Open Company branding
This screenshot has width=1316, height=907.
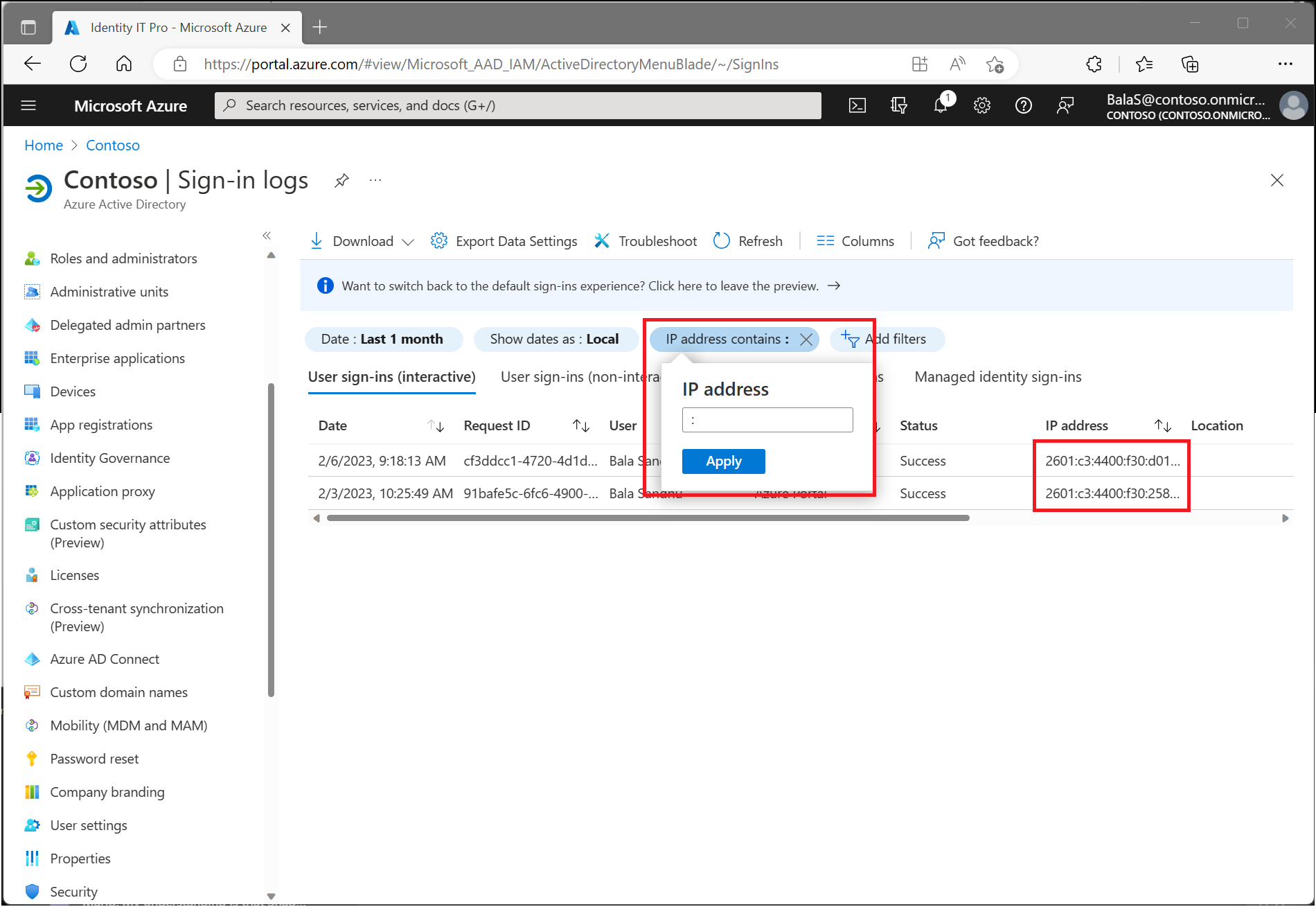pos(107,792)
